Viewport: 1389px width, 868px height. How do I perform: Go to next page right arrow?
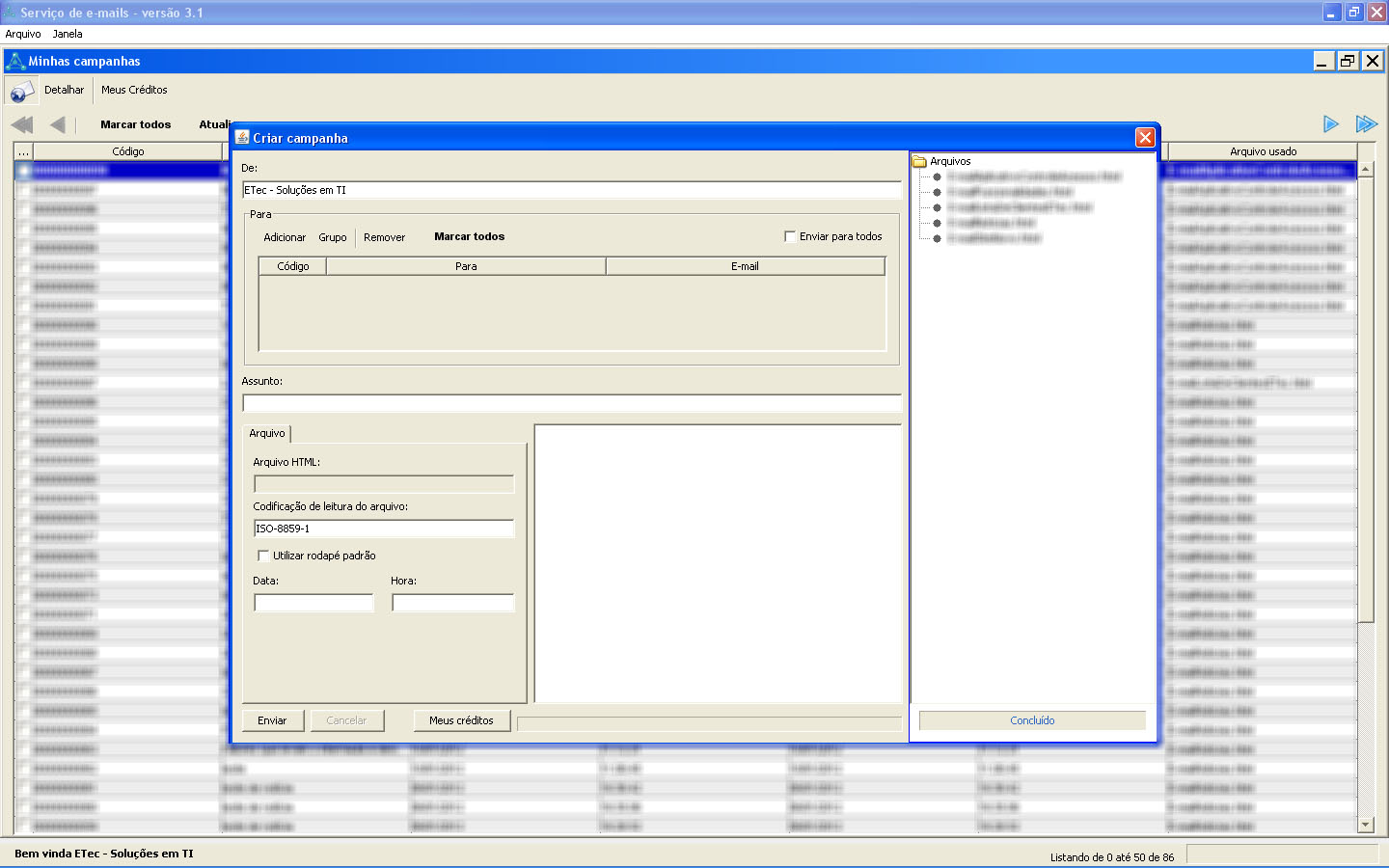[1330, 124]
